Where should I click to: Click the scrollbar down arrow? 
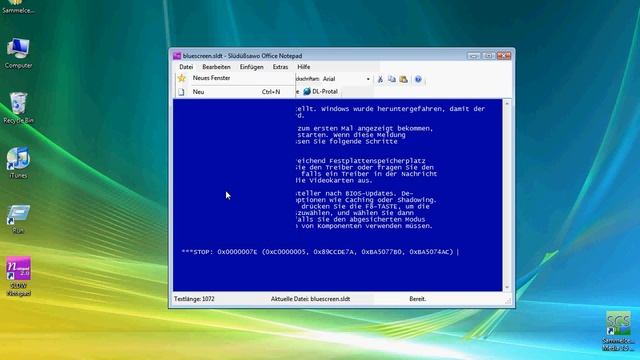tap(507, 287)
